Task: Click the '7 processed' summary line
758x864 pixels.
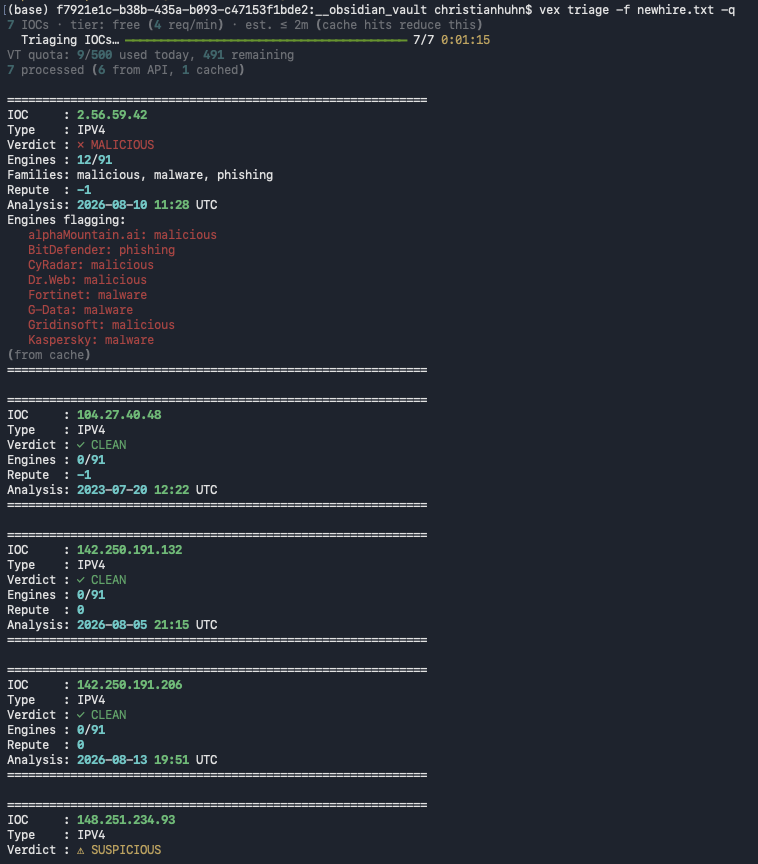Action: (x=126, y=70)
